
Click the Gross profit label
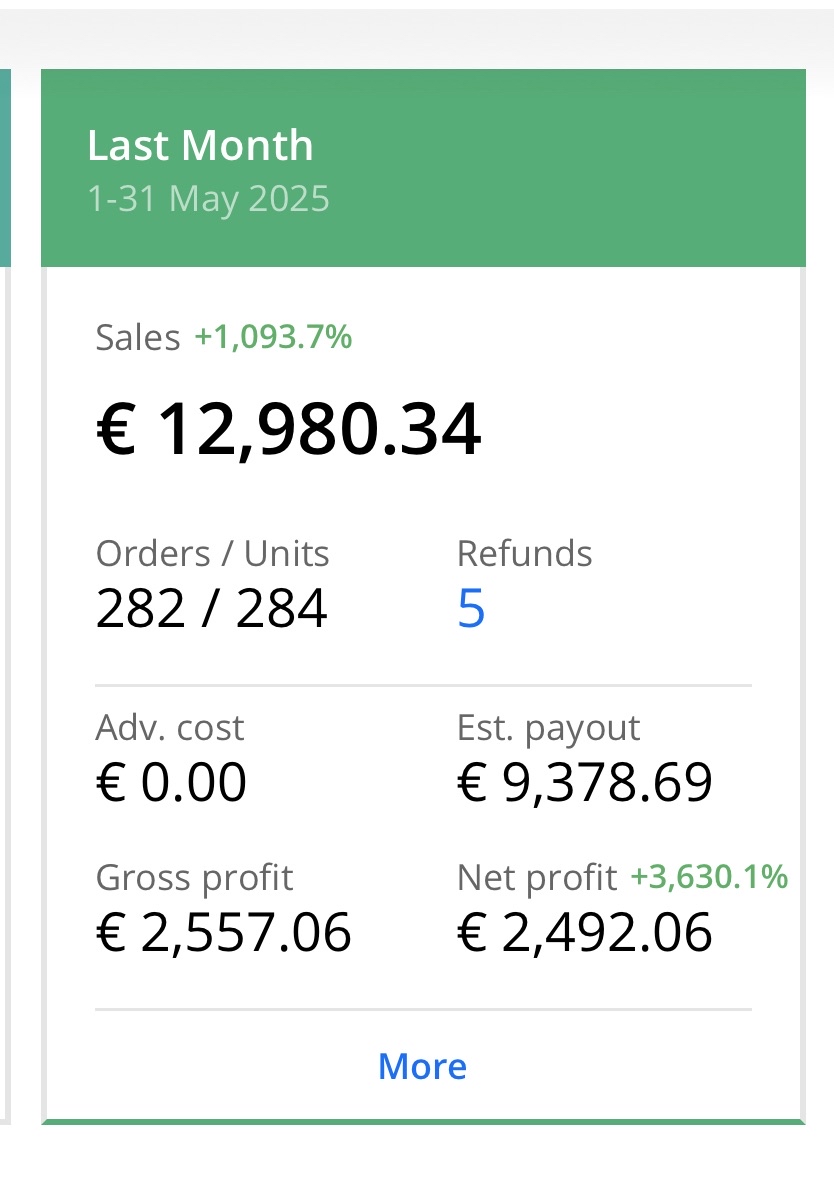click(194, 879)
